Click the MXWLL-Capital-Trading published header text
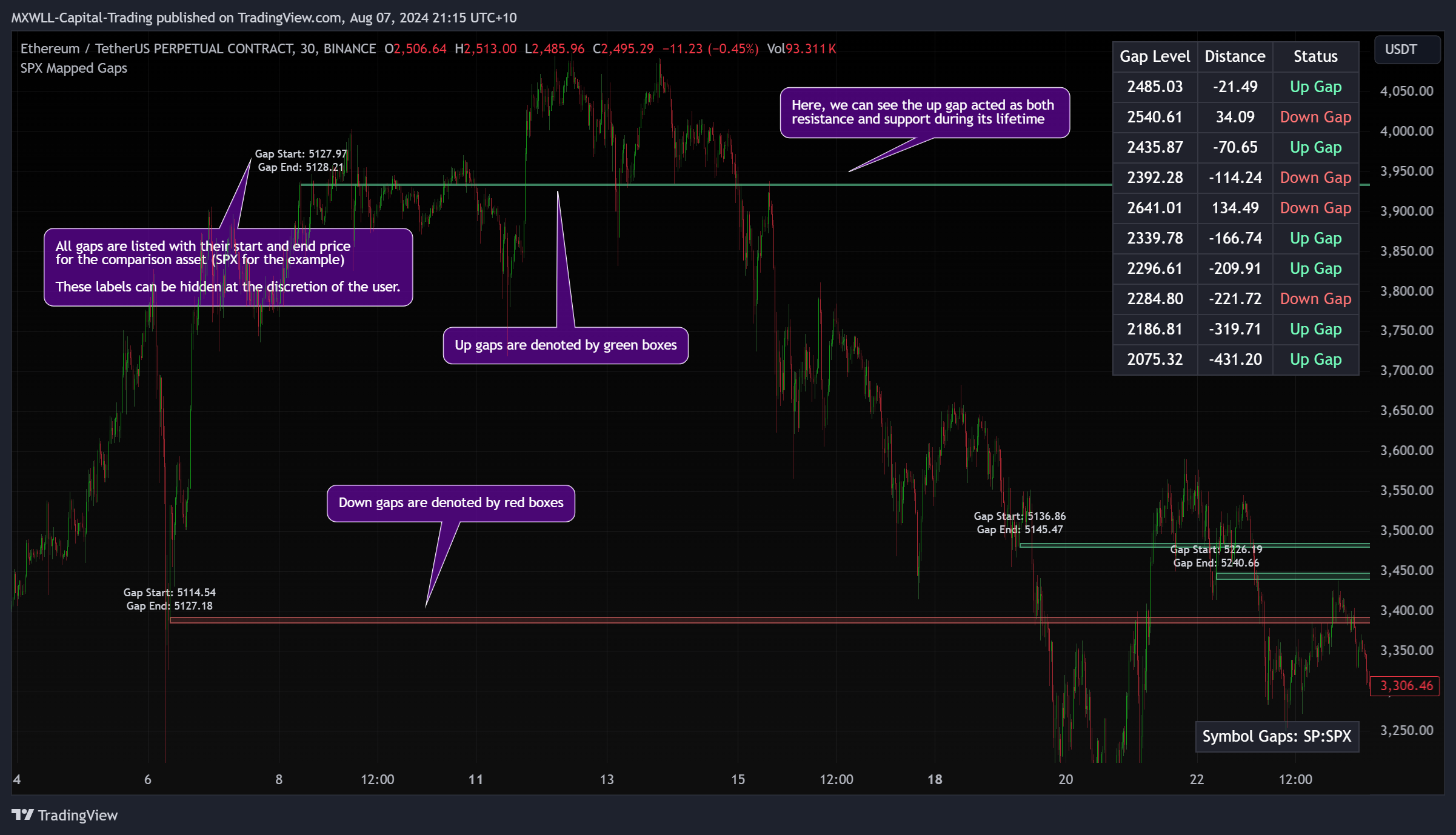 coord(264,18)
